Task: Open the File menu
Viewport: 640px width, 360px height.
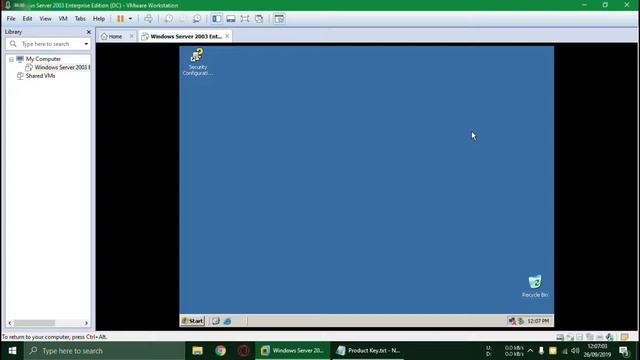Action: 11,19
